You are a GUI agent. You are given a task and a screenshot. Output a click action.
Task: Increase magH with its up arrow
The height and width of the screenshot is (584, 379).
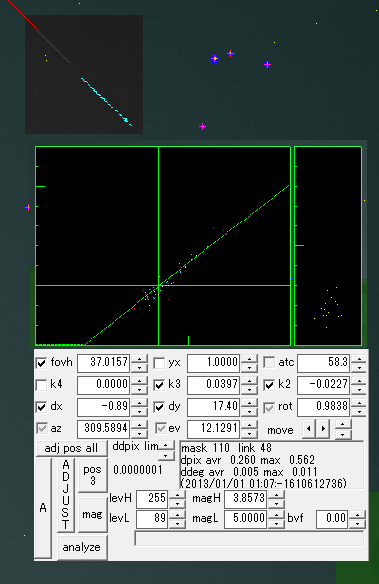pos(277,495)
